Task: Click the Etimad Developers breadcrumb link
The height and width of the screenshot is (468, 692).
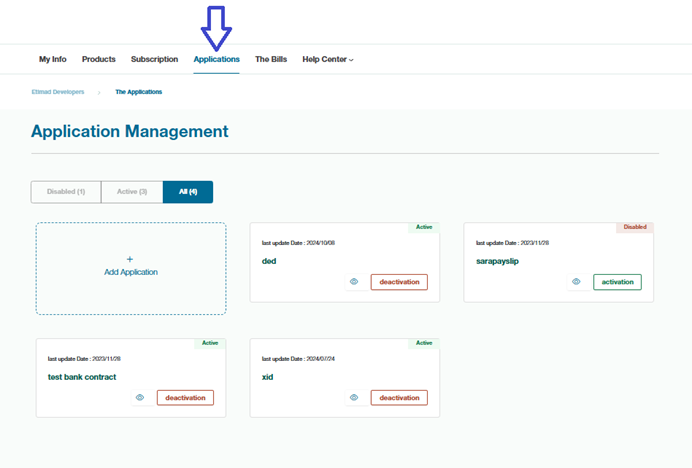Action: 58,92
